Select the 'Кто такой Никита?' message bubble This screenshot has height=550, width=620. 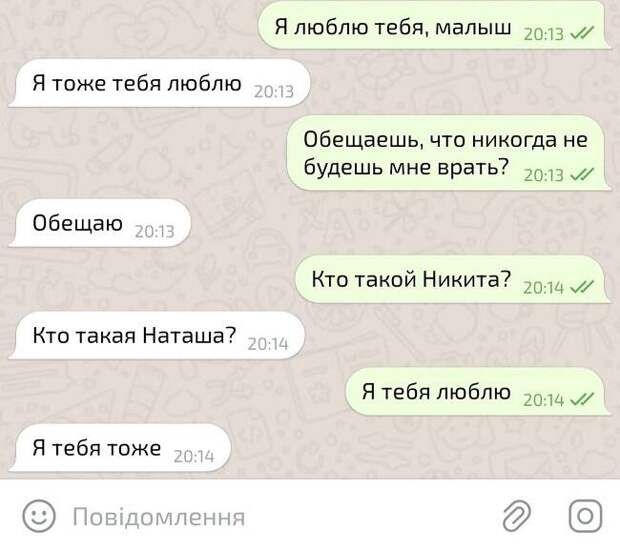click(x=453, y=279)
